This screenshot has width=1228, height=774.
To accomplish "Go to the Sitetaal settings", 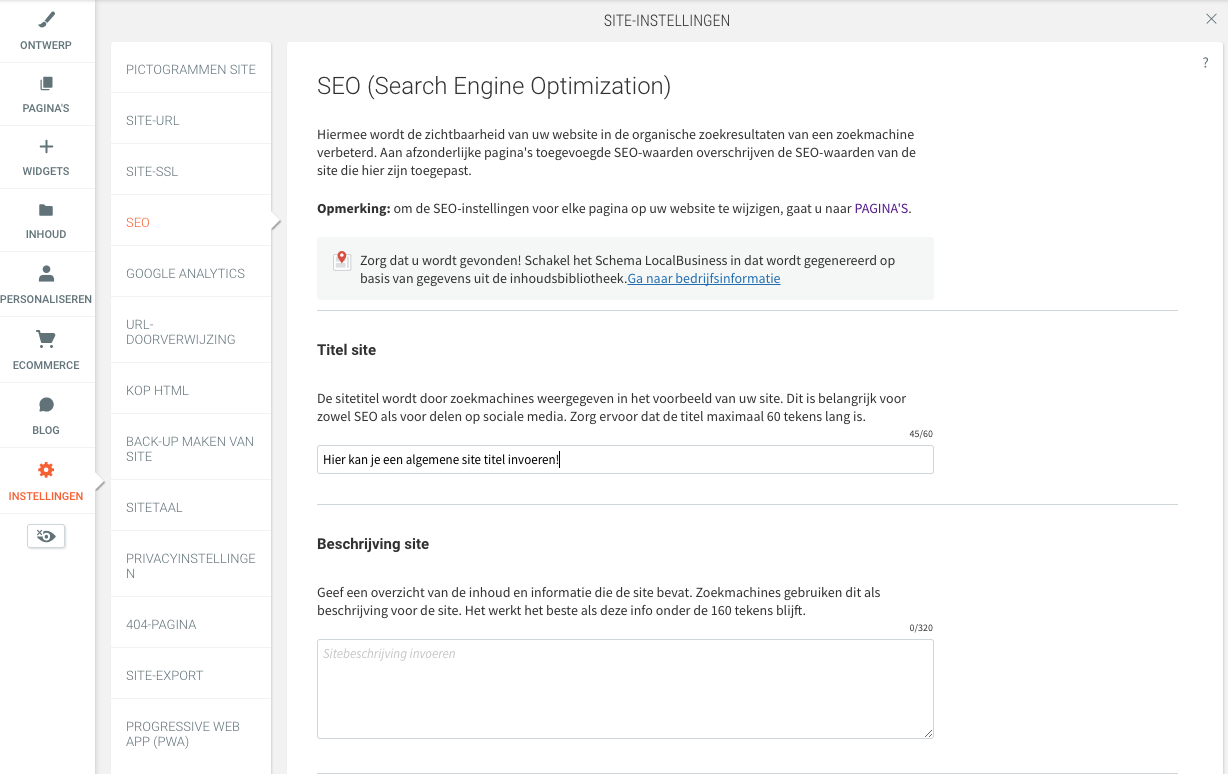I will (x=154, y=507).
